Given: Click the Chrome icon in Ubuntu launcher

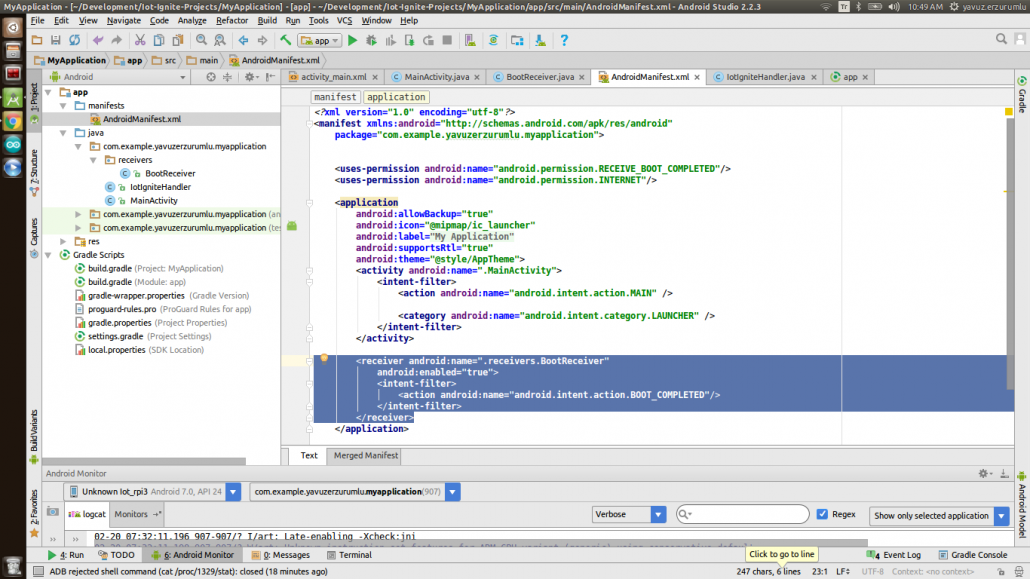Looking at the screenshot, I should [x=12, y=122].
